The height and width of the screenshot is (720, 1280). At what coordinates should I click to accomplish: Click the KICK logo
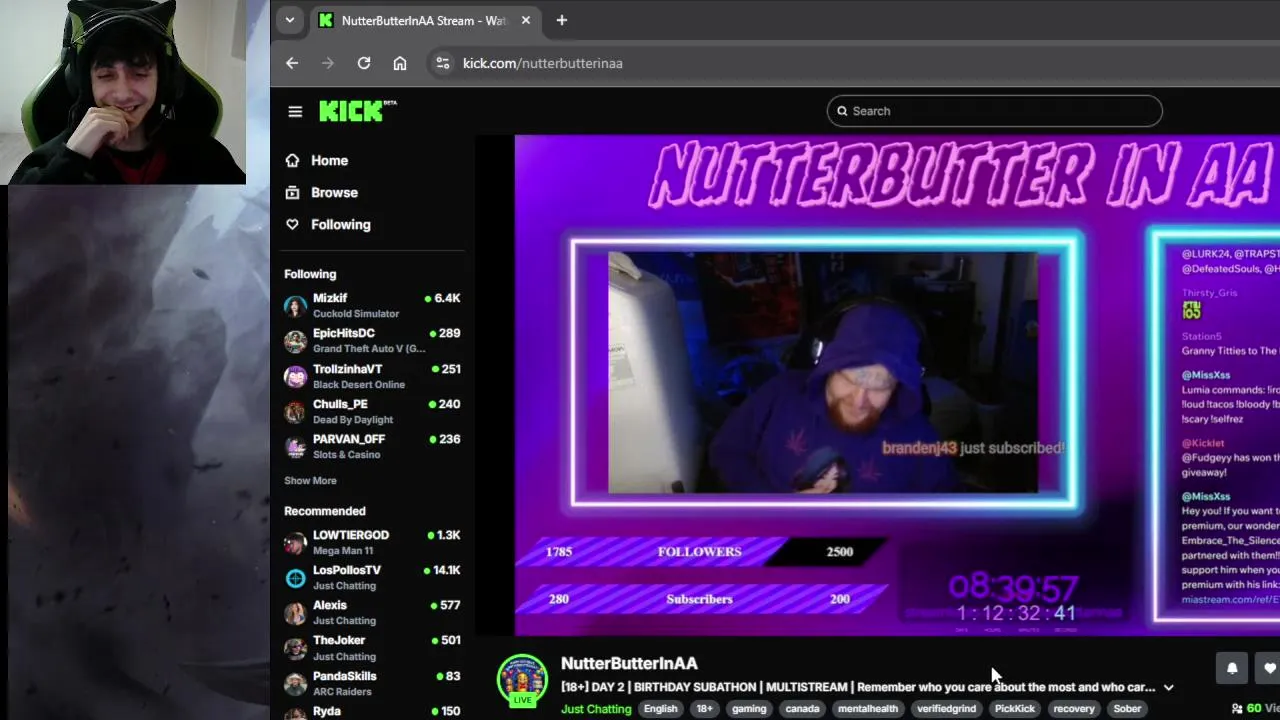(x=357, y=111)
